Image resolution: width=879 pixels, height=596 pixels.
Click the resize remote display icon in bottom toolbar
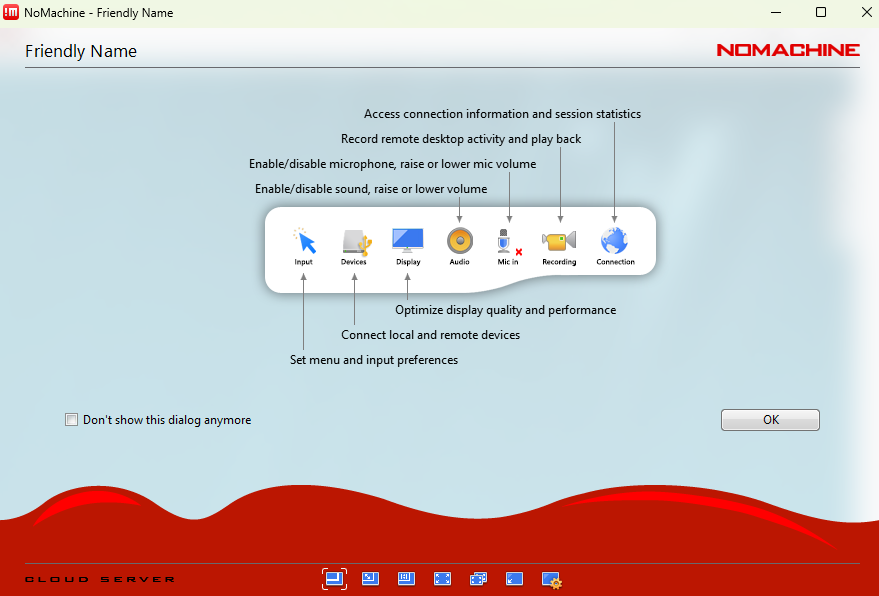pyautogui.click(x=406, y=578)
